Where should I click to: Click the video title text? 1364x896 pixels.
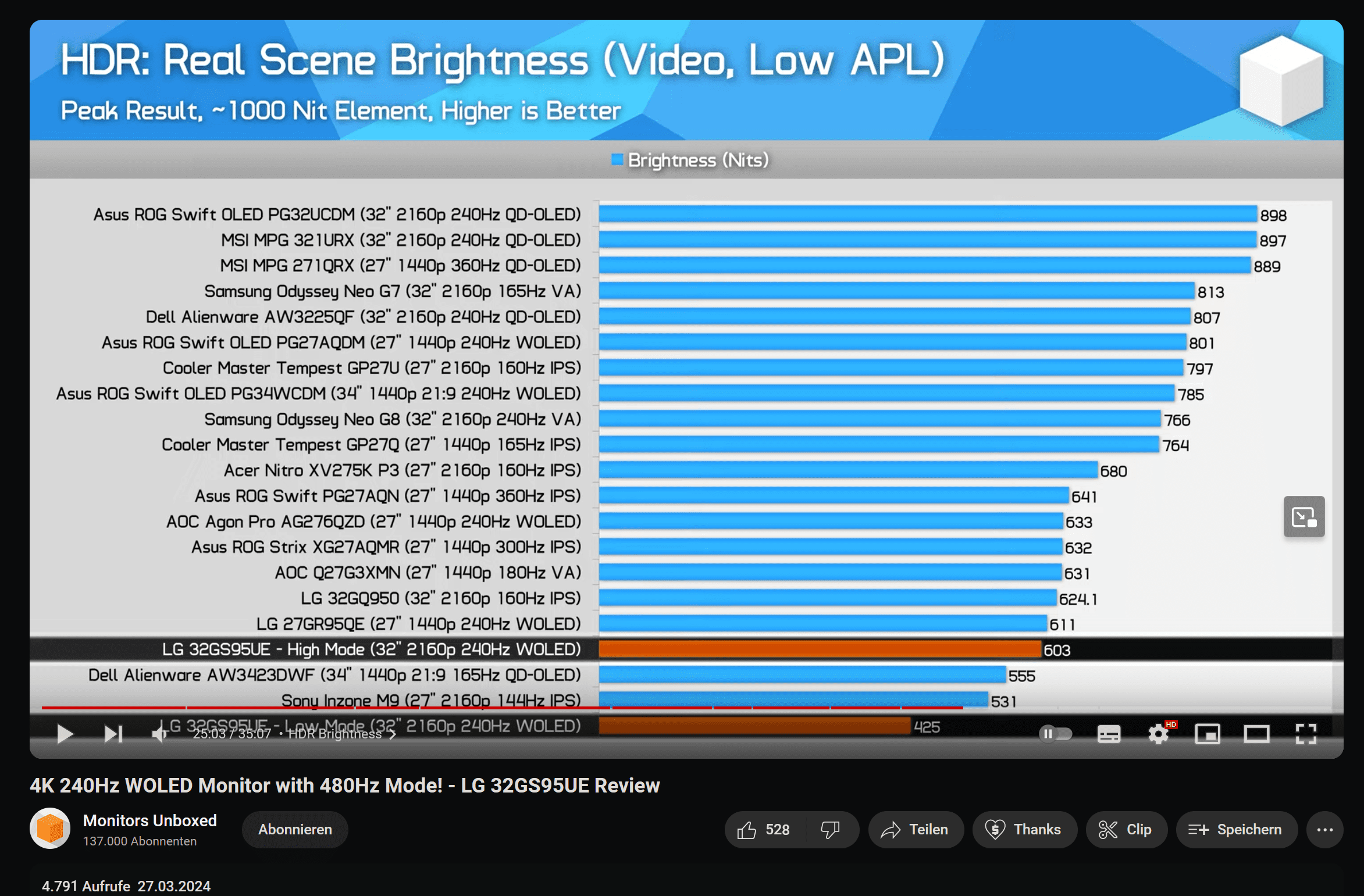click(345, 786)
